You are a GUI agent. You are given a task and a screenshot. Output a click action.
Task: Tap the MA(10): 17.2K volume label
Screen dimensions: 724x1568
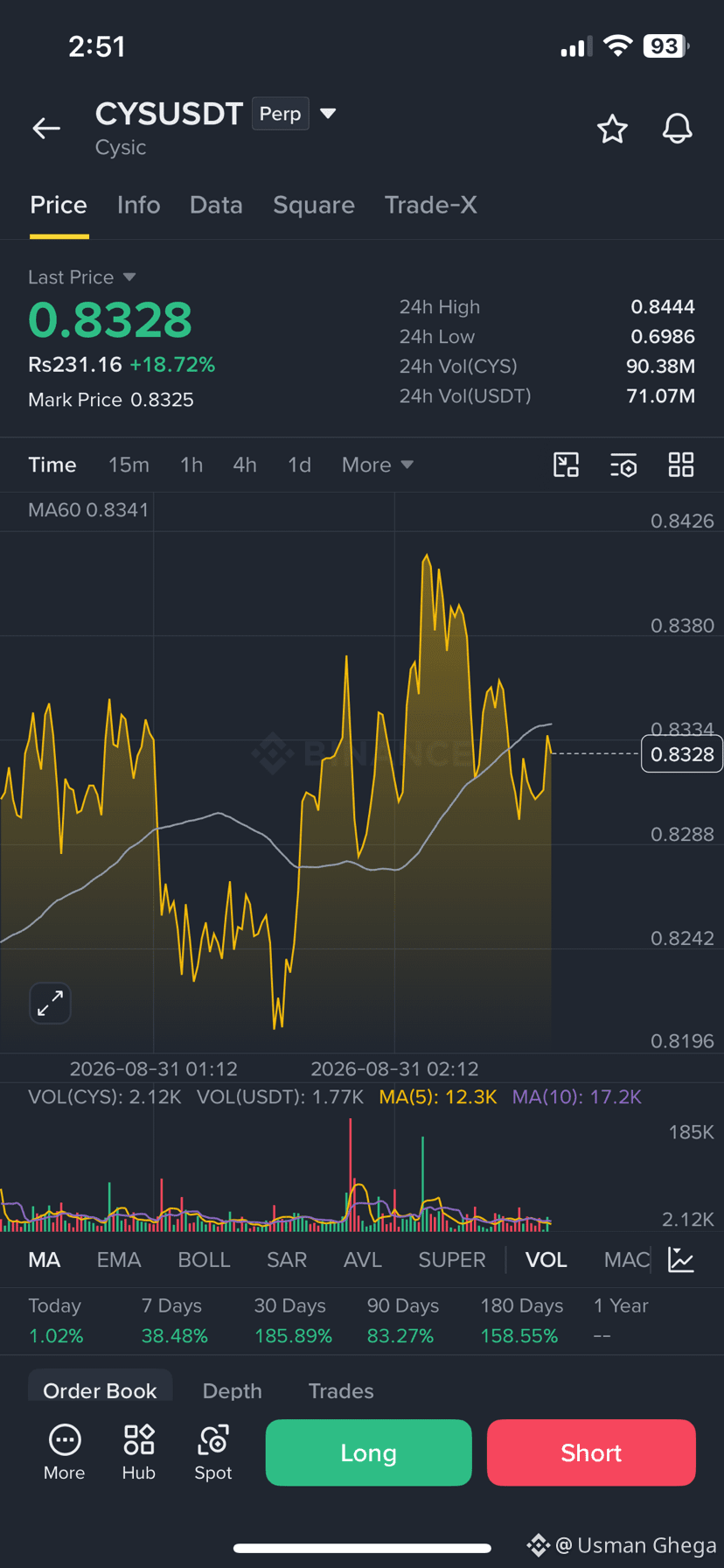577,1097
